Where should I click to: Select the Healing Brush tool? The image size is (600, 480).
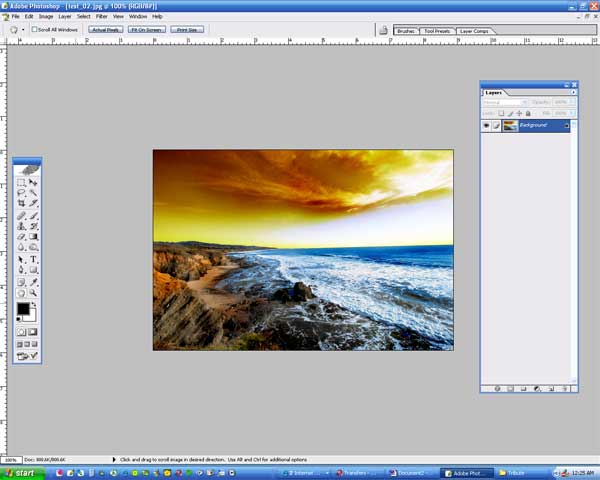tap(21, 216)
